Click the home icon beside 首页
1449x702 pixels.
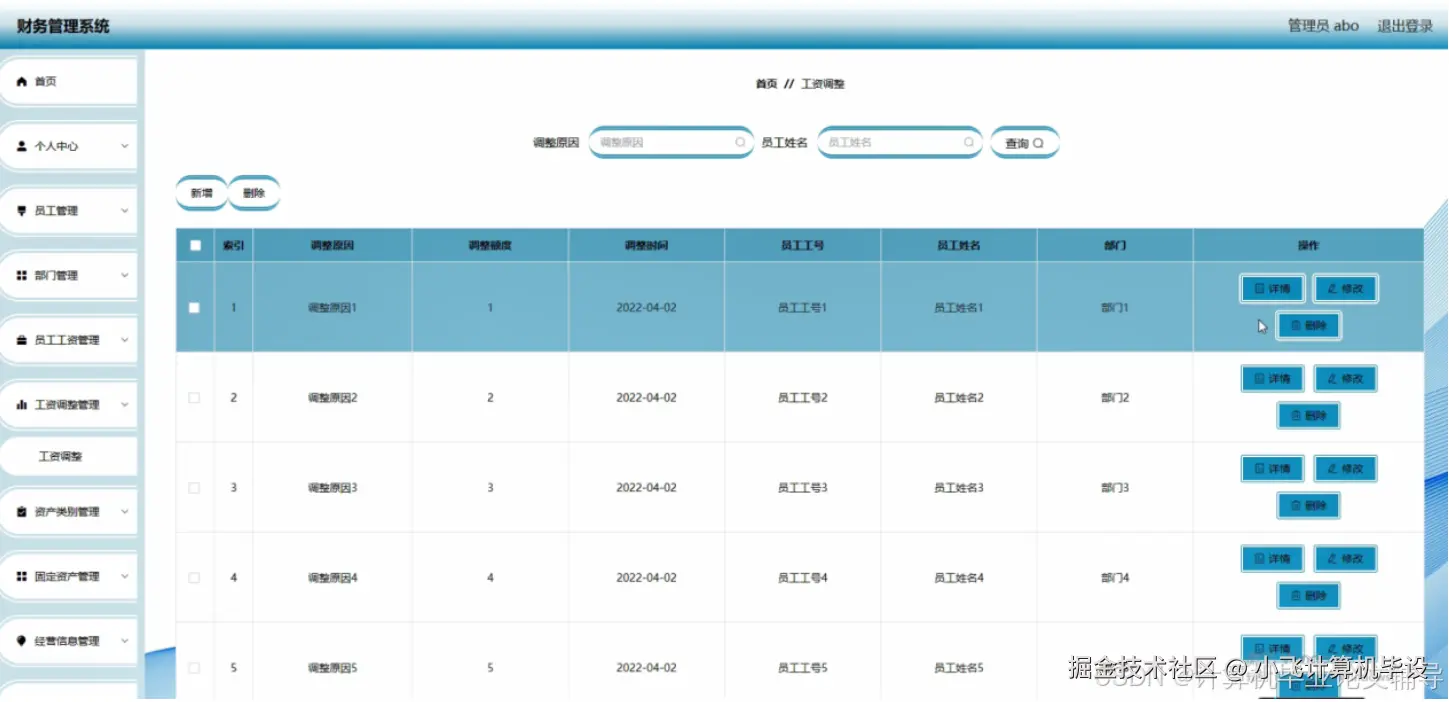(22, 81)
